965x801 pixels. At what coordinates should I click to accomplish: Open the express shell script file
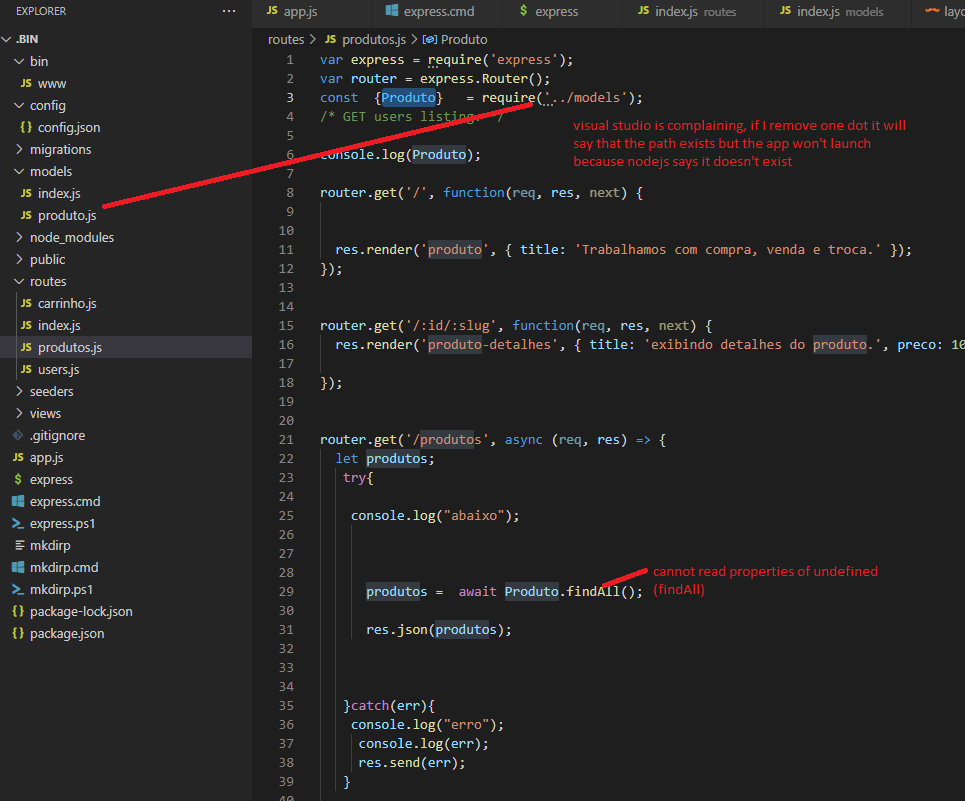pos(51,480)
